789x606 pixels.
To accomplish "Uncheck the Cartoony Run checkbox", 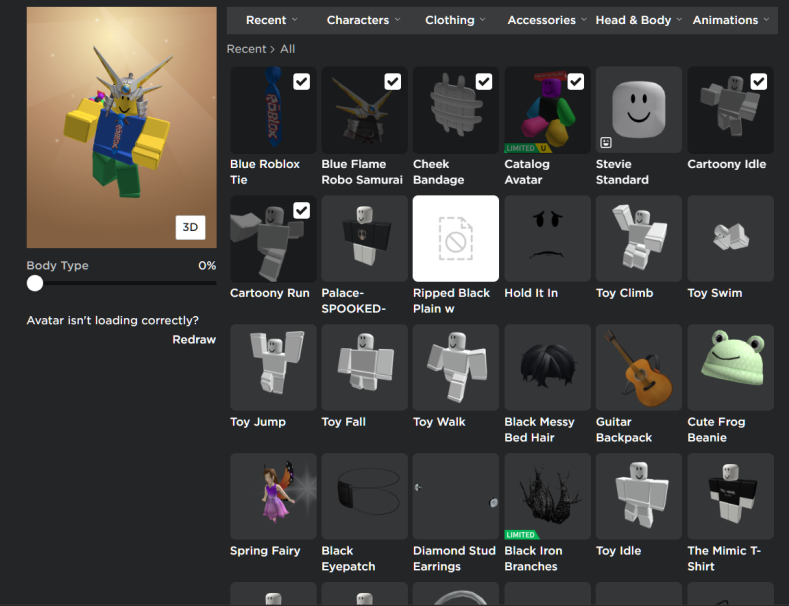I will (301, 210).
